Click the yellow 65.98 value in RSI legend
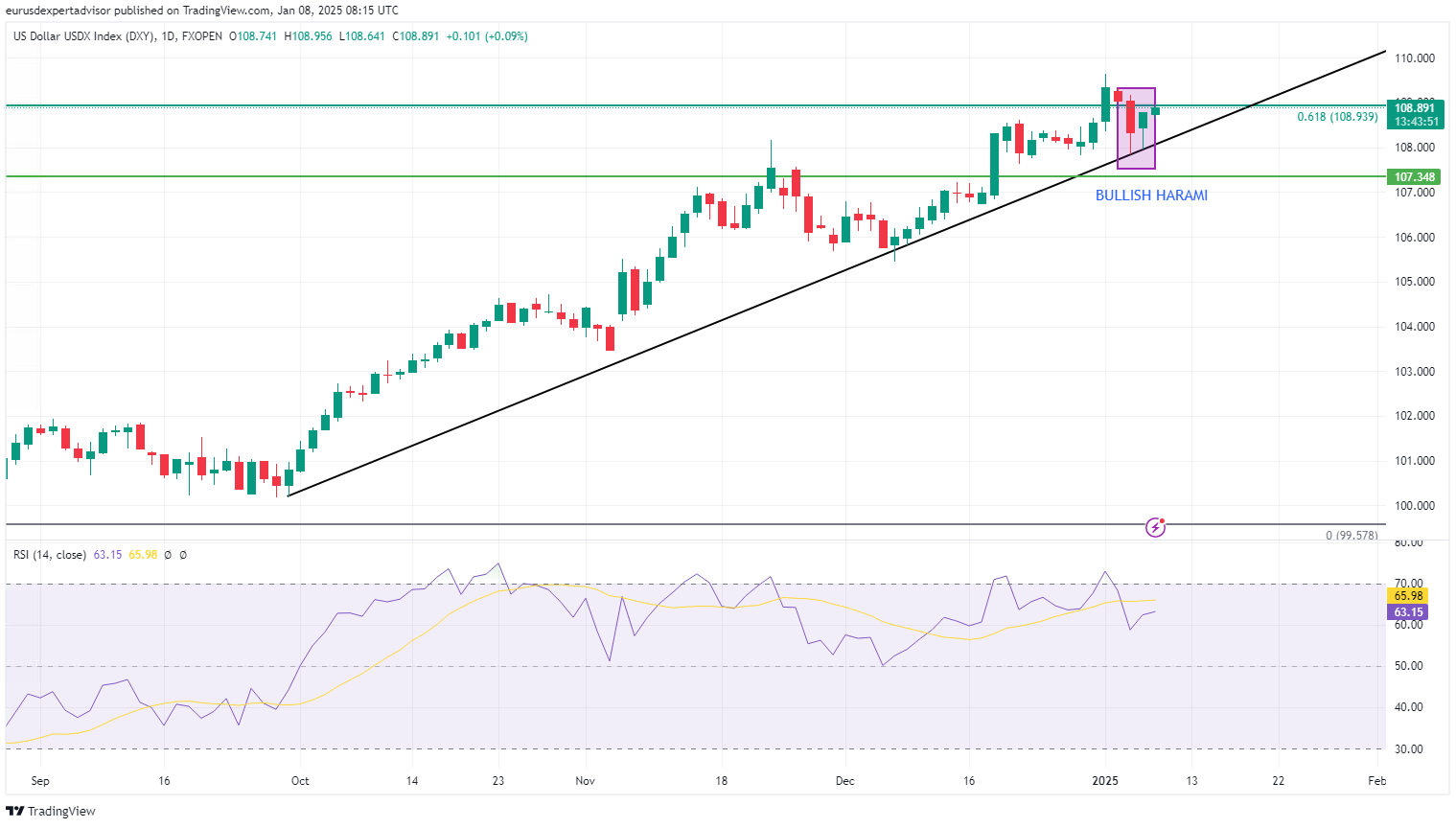Screen dimensions: 1456x828 tap(143, 555)
